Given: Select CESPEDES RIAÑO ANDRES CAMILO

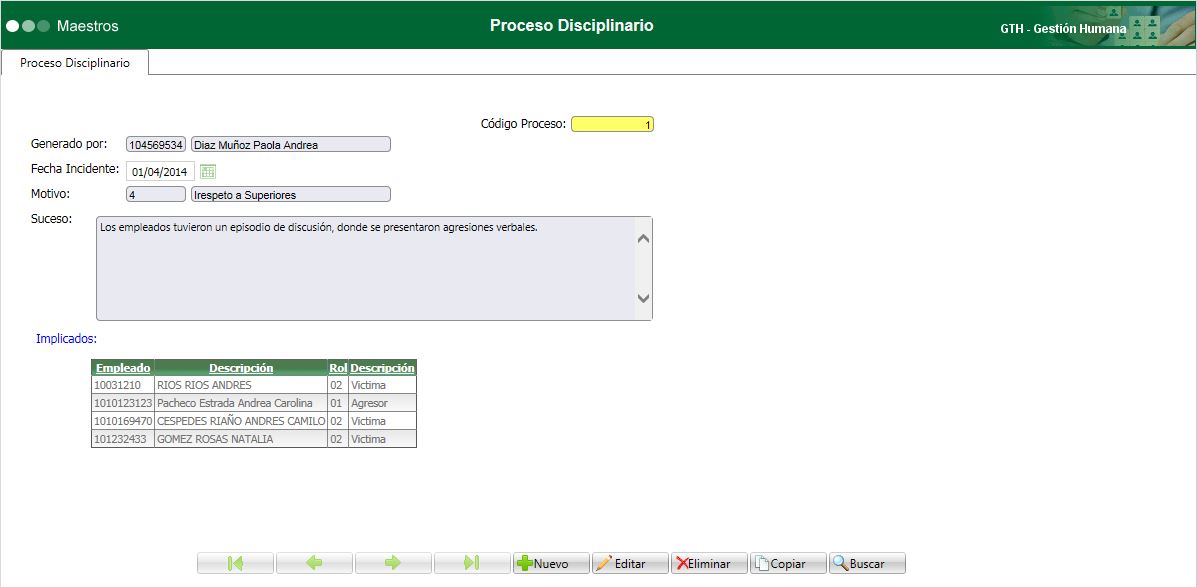Looking at the screenshot, I should click(x=241, y=421).
